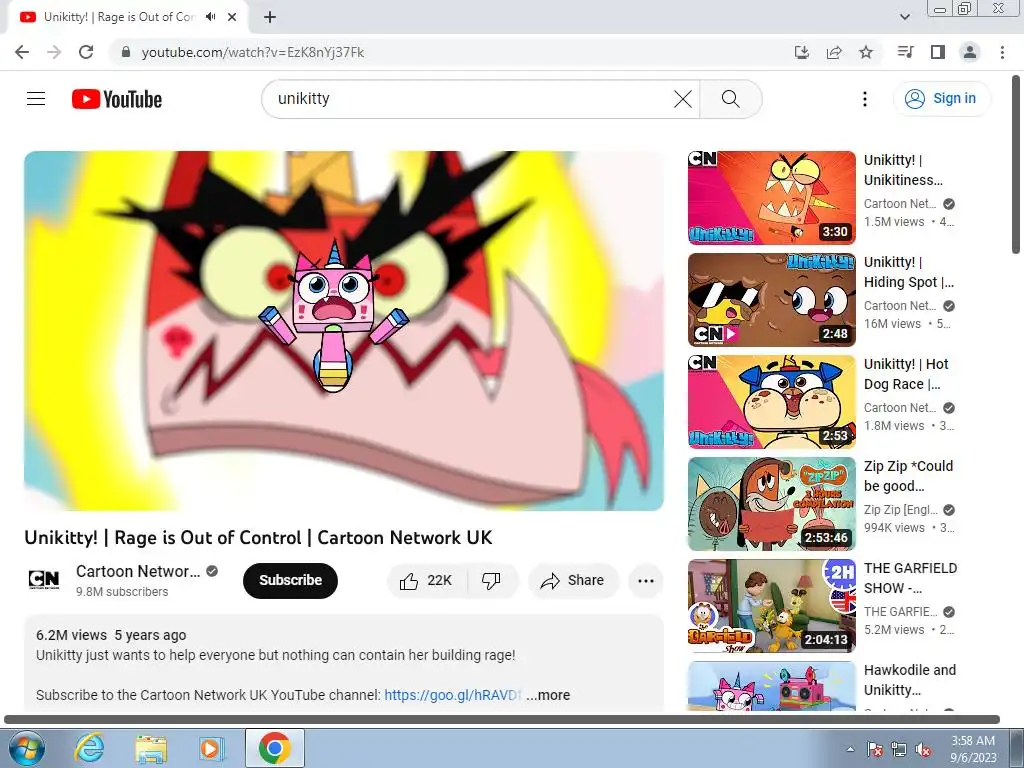Click the page vertical scrollbar

coord(1016,165)
